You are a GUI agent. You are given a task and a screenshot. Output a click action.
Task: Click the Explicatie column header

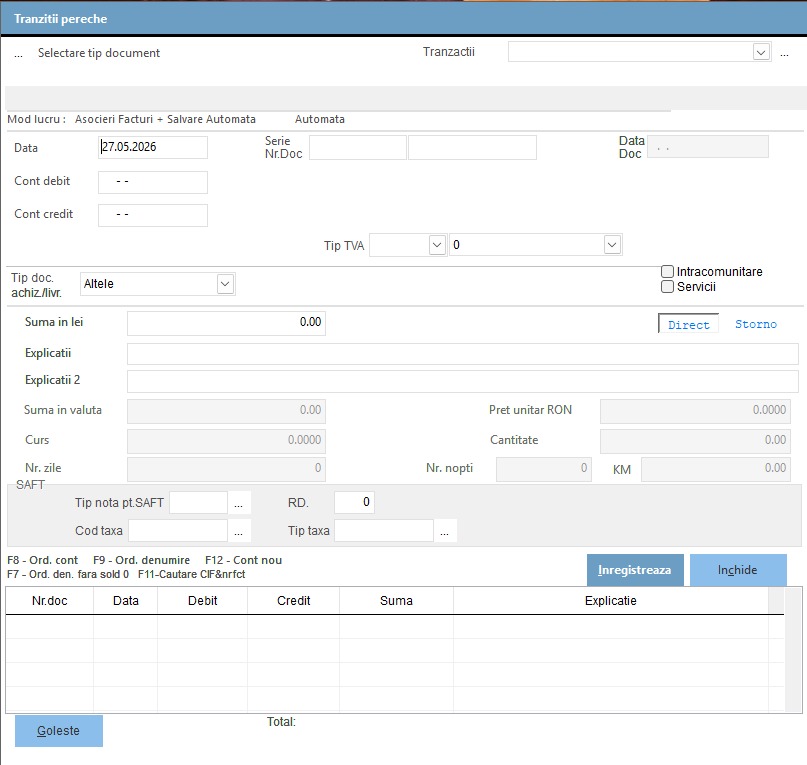611,601
